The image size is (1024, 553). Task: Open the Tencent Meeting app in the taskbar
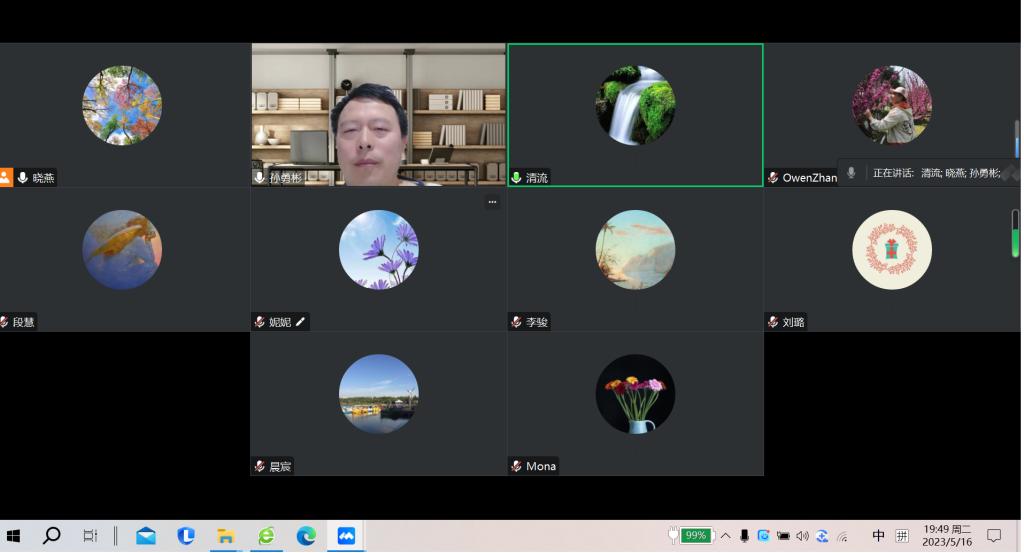pos(346,536)
